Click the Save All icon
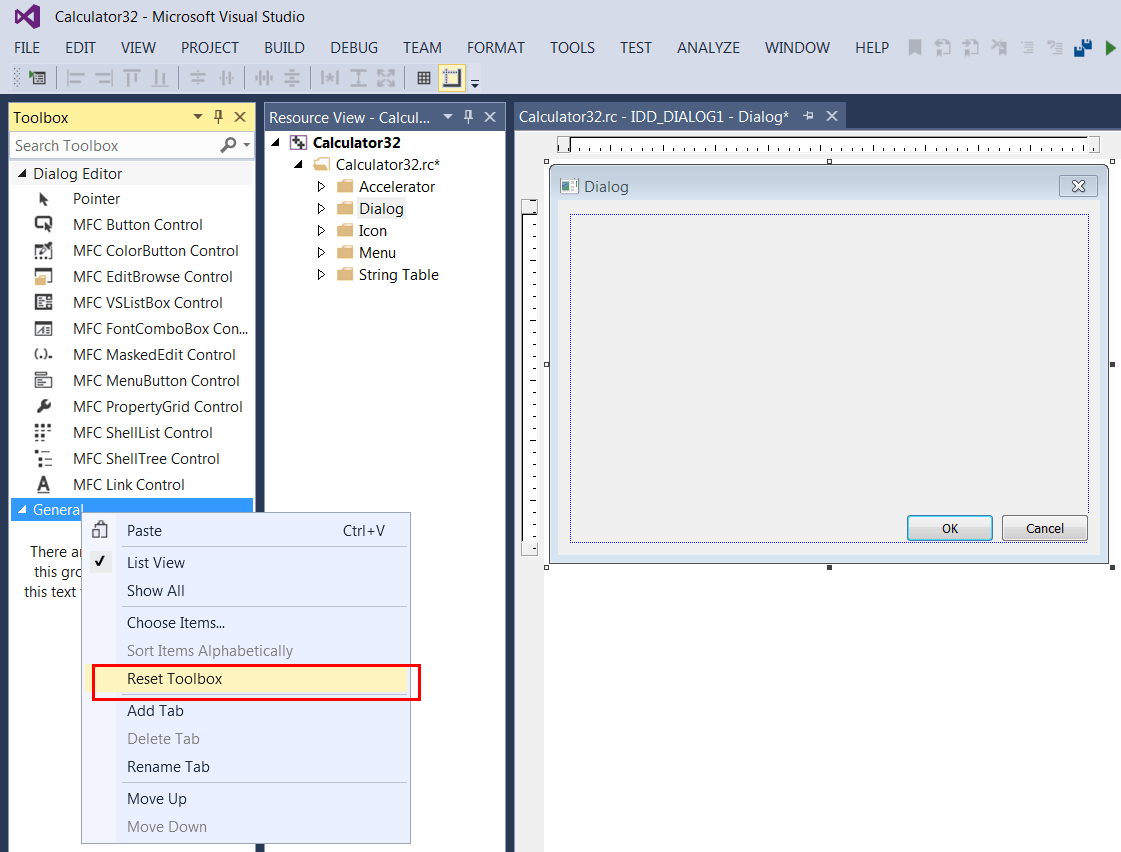The width and height of the screenshot is (1121, 852). tap(1082, 48)
